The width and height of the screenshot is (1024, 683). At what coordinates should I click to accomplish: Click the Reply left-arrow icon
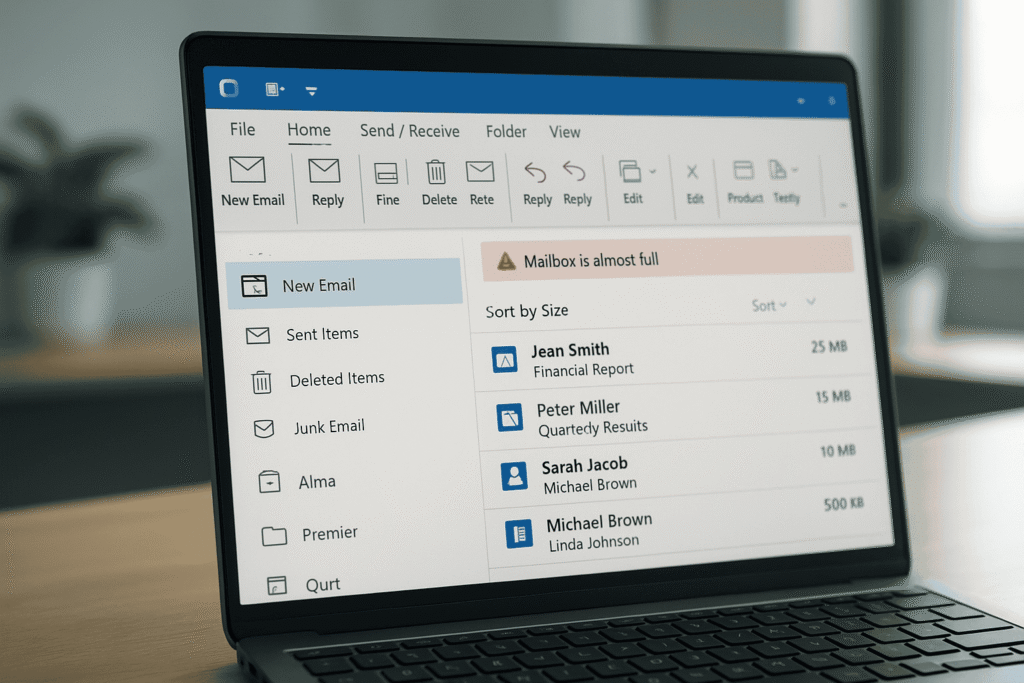tap(536, 173)
